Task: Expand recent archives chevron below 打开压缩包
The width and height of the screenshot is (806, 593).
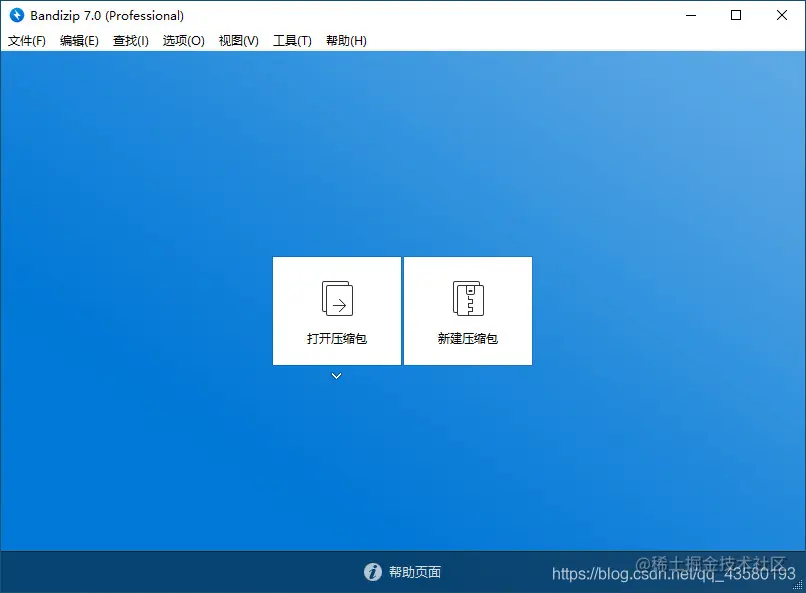Action: click(336, 376)
